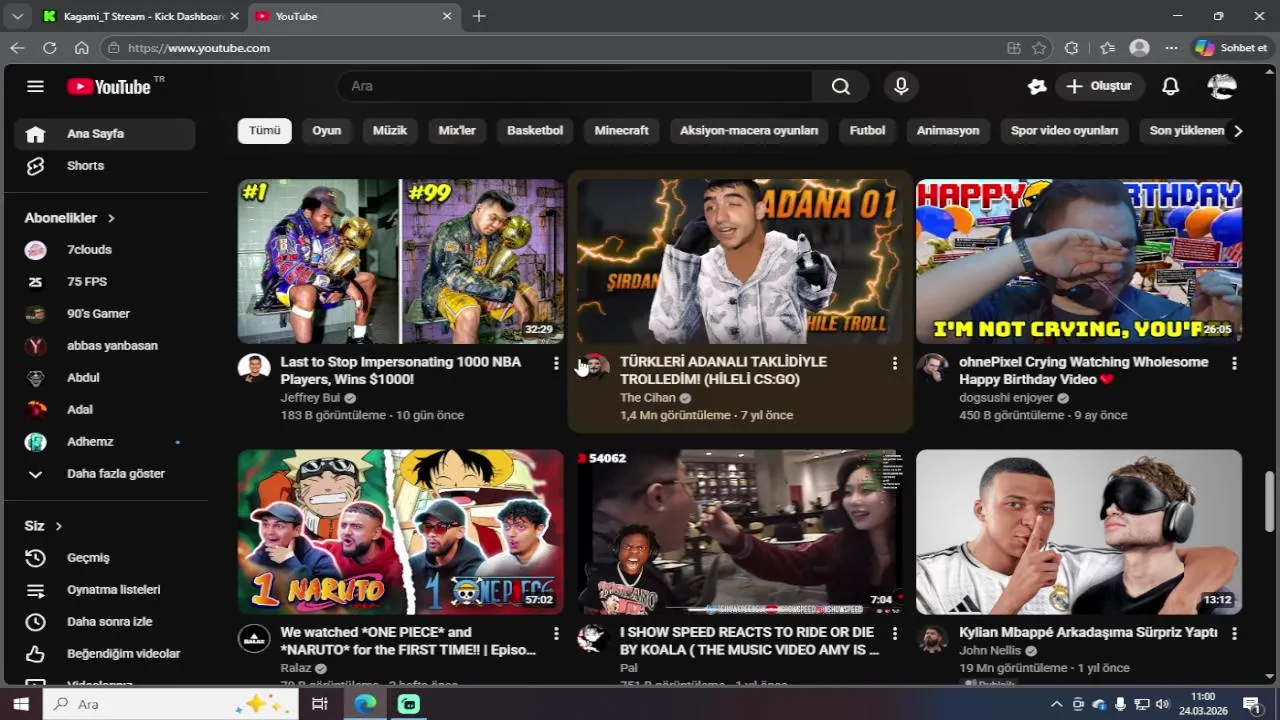Image resolution: width=1280 pixels, height=720 pixels.
Task: Click the Oluştur create button
Action: point(1099,86)
